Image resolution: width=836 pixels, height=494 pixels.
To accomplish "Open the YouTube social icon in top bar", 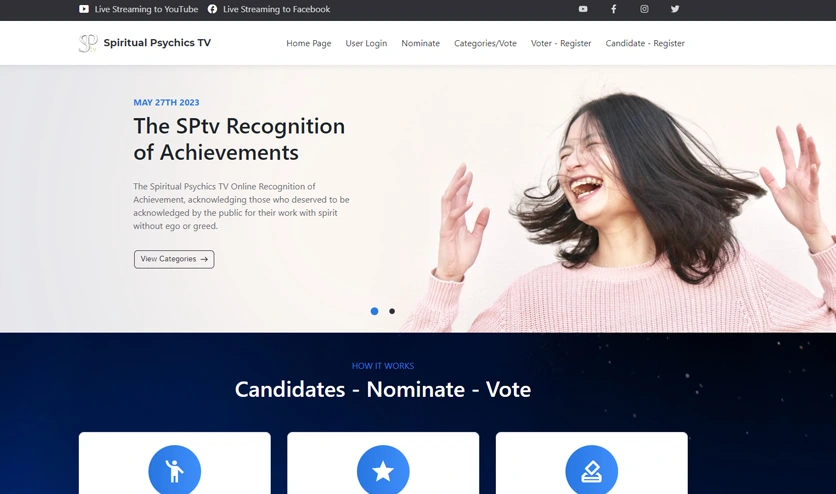I will (x=583, y=9).
